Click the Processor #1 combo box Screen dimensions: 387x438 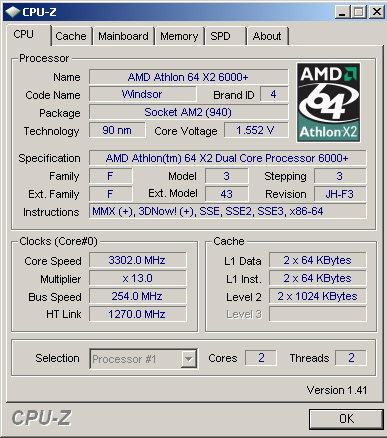click(x=144, y=359)
